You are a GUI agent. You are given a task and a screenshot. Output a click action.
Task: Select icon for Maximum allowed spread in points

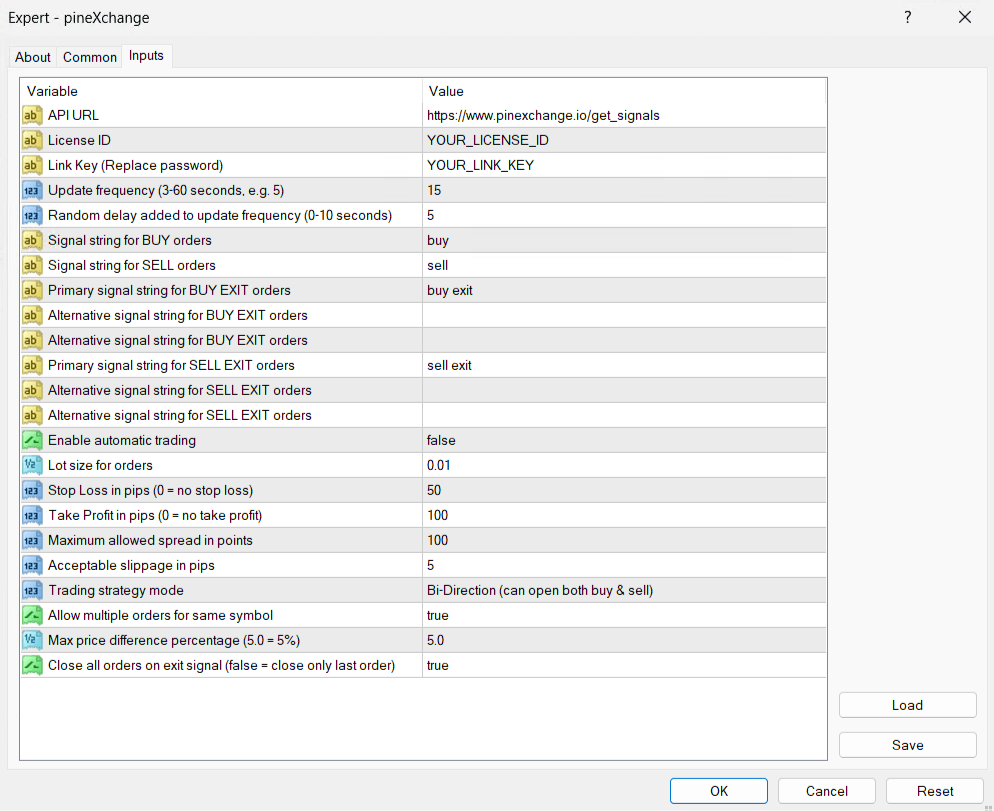32,540
